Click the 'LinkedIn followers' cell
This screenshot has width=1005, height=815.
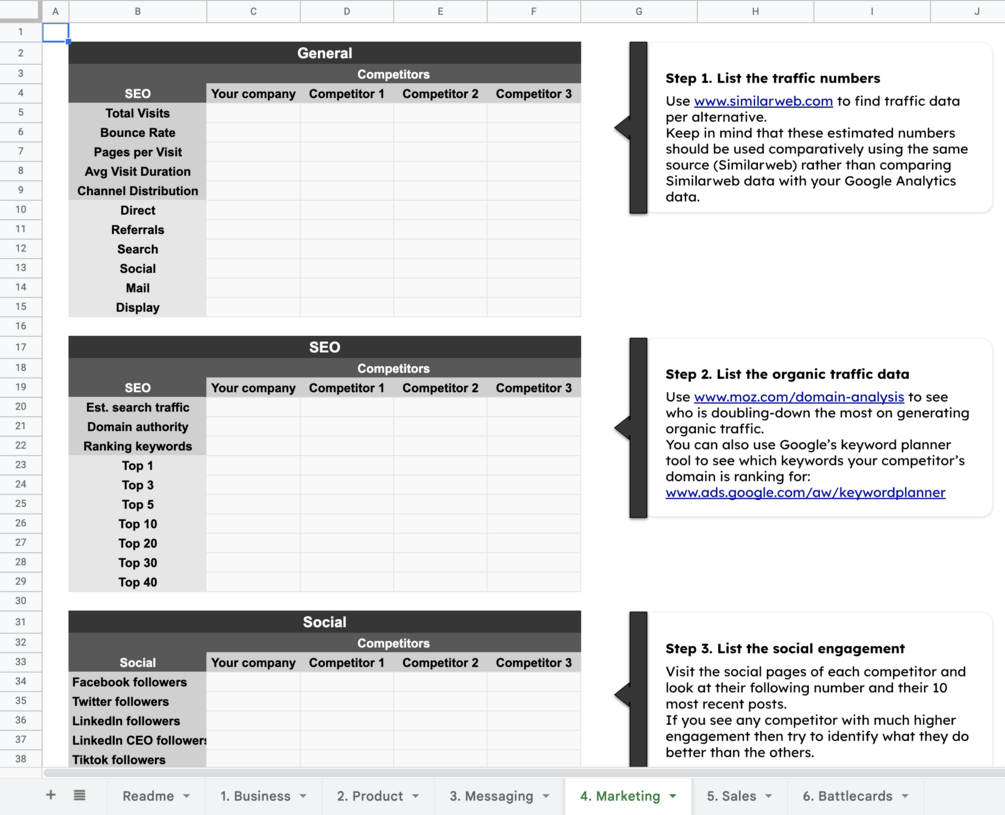(138, 721)
